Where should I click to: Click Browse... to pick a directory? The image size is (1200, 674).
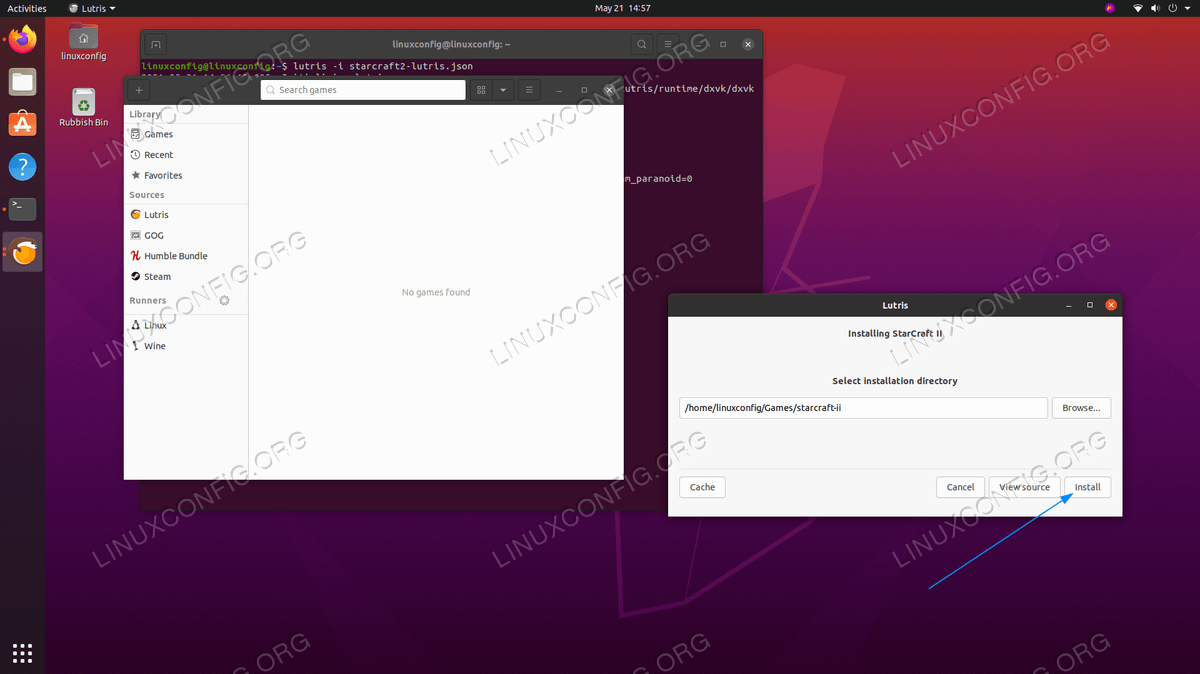pos(1080,408)
